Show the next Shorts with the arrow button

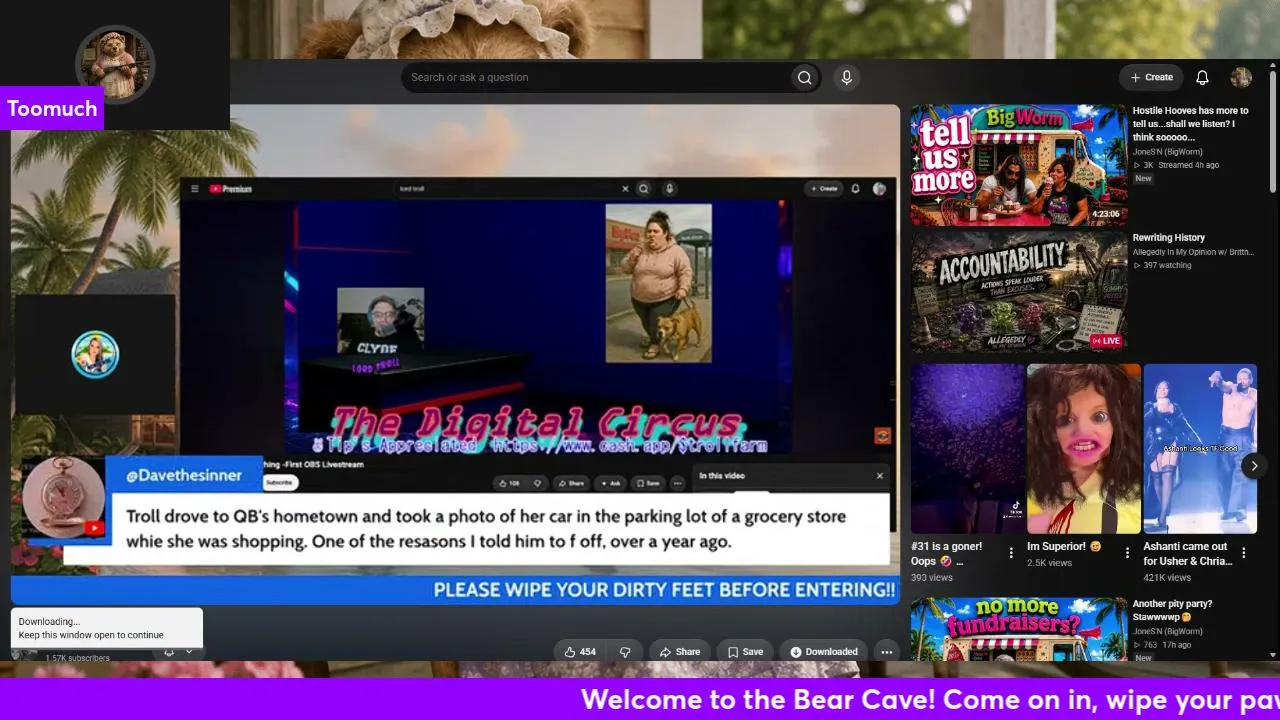pyautogui.click(x=1254, y=466)
